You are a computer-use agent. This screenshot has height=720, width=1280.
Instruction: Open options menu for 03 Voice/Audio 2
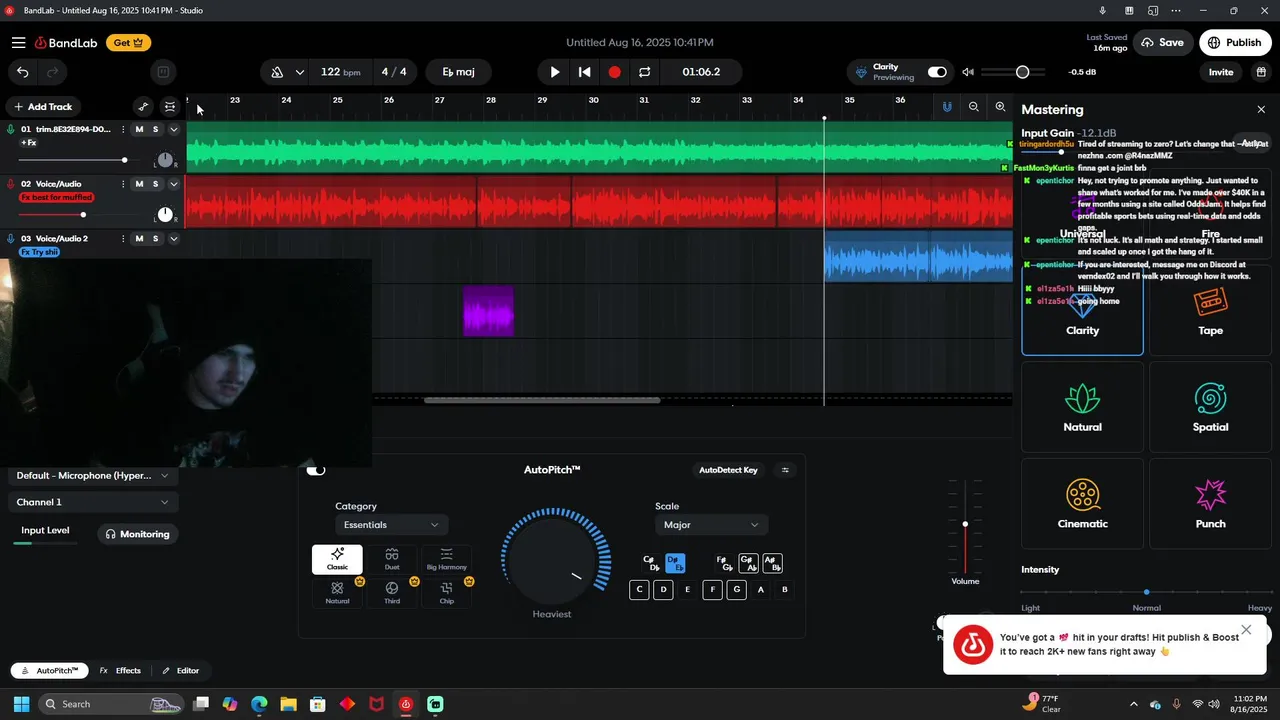click(x=123, y=239)
